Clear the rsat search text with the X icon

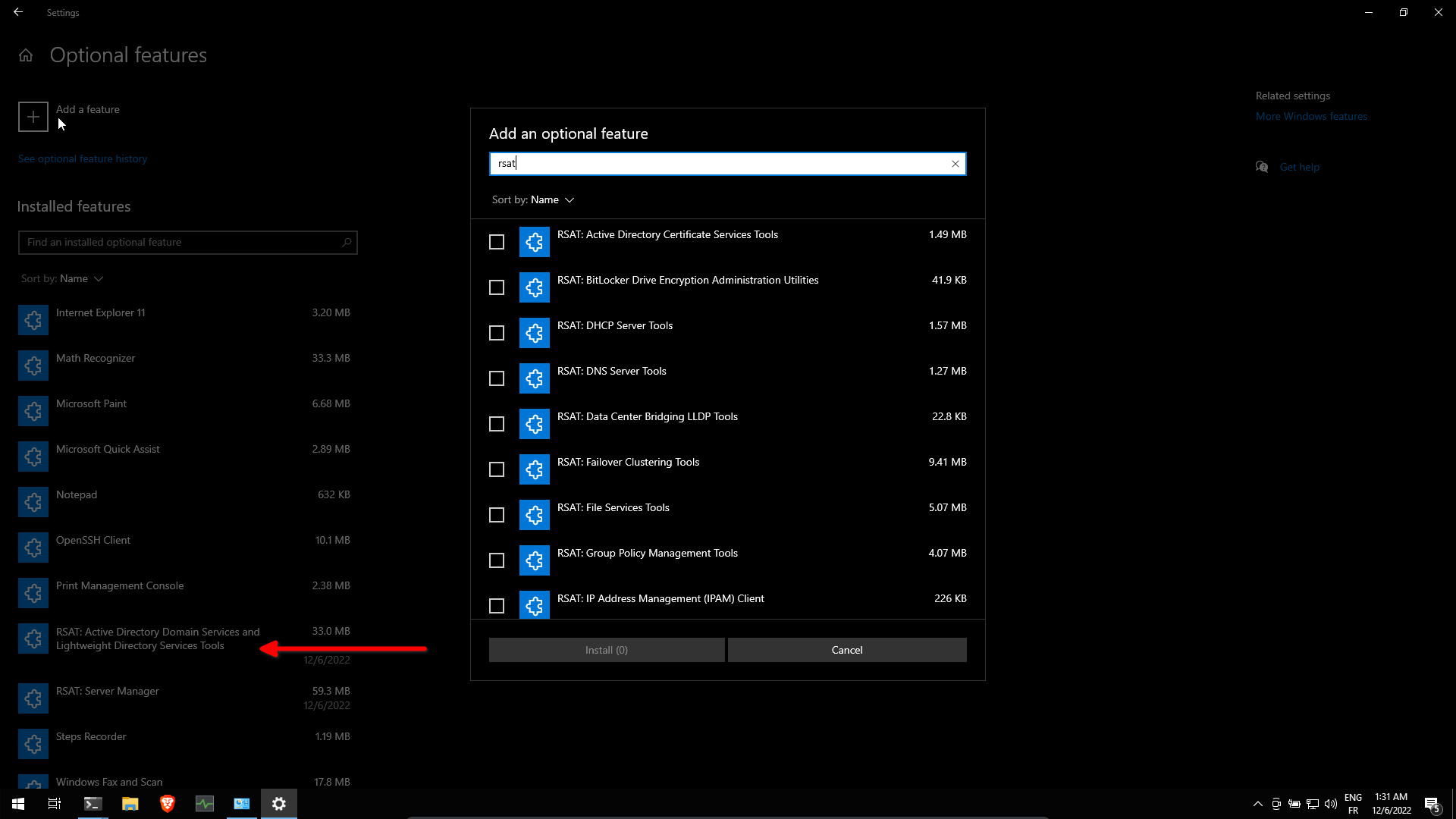(955, 164)
